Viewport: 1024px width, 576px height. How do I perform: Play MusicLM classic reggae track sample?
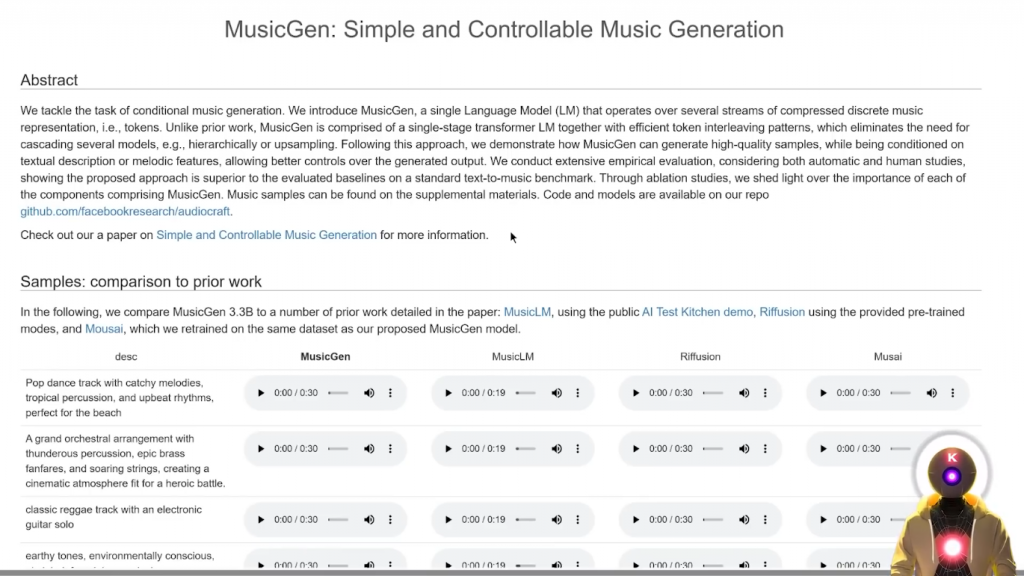pos(448,520)
